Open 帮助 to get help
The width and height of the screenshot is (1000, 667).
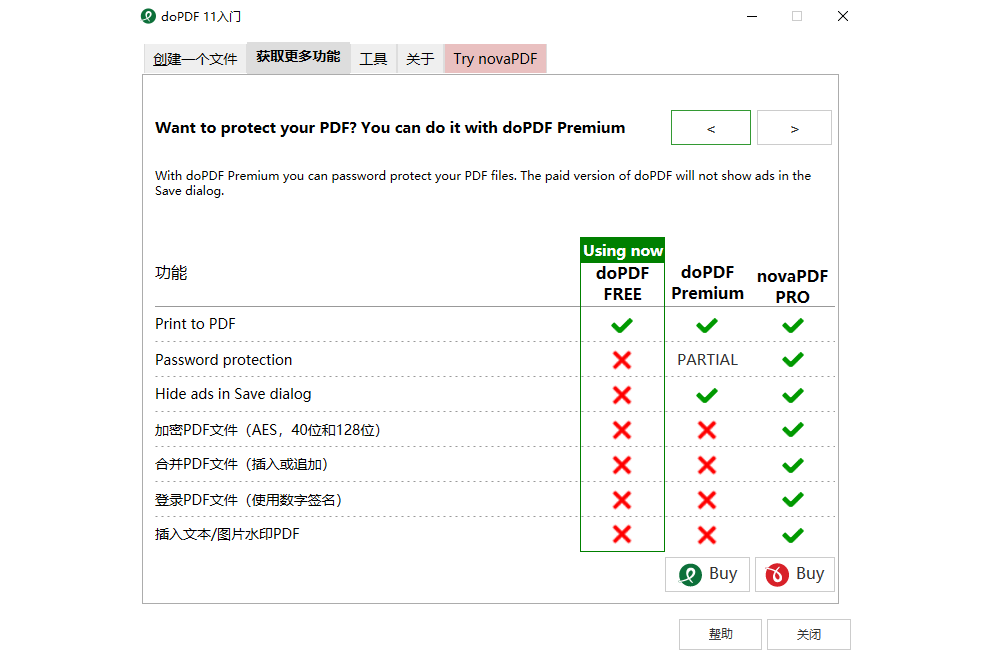(720, 634)
